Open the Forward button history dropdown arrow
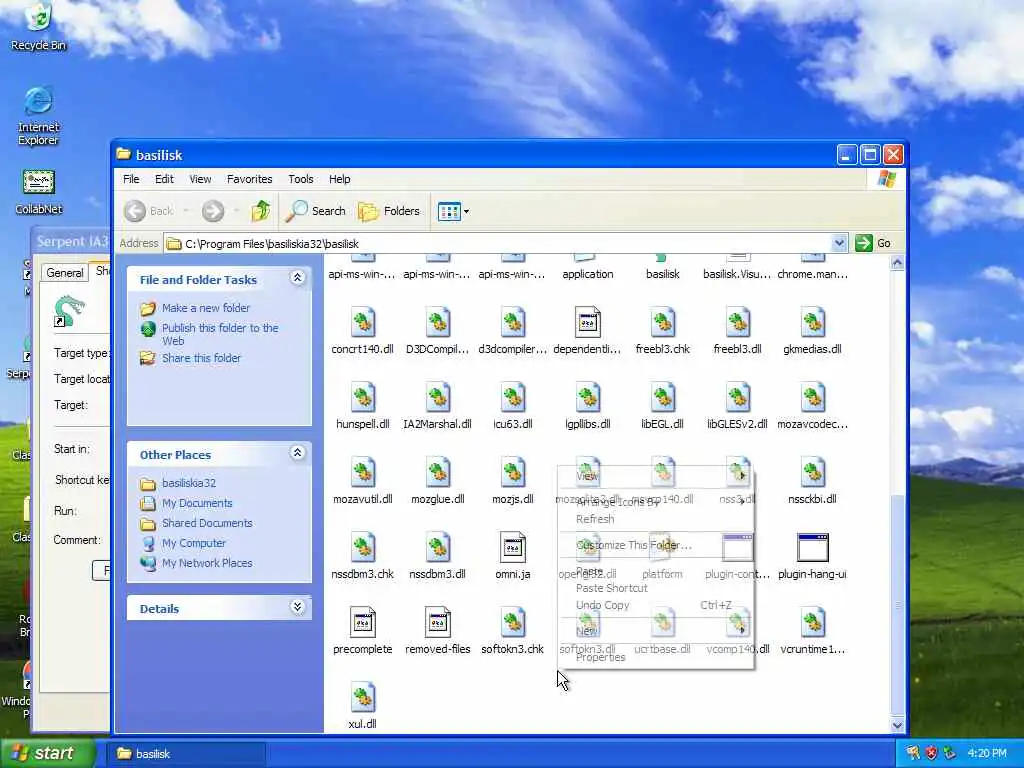Image resolution: width=1024 pixels, height=768 pixels. click(236, 211)
